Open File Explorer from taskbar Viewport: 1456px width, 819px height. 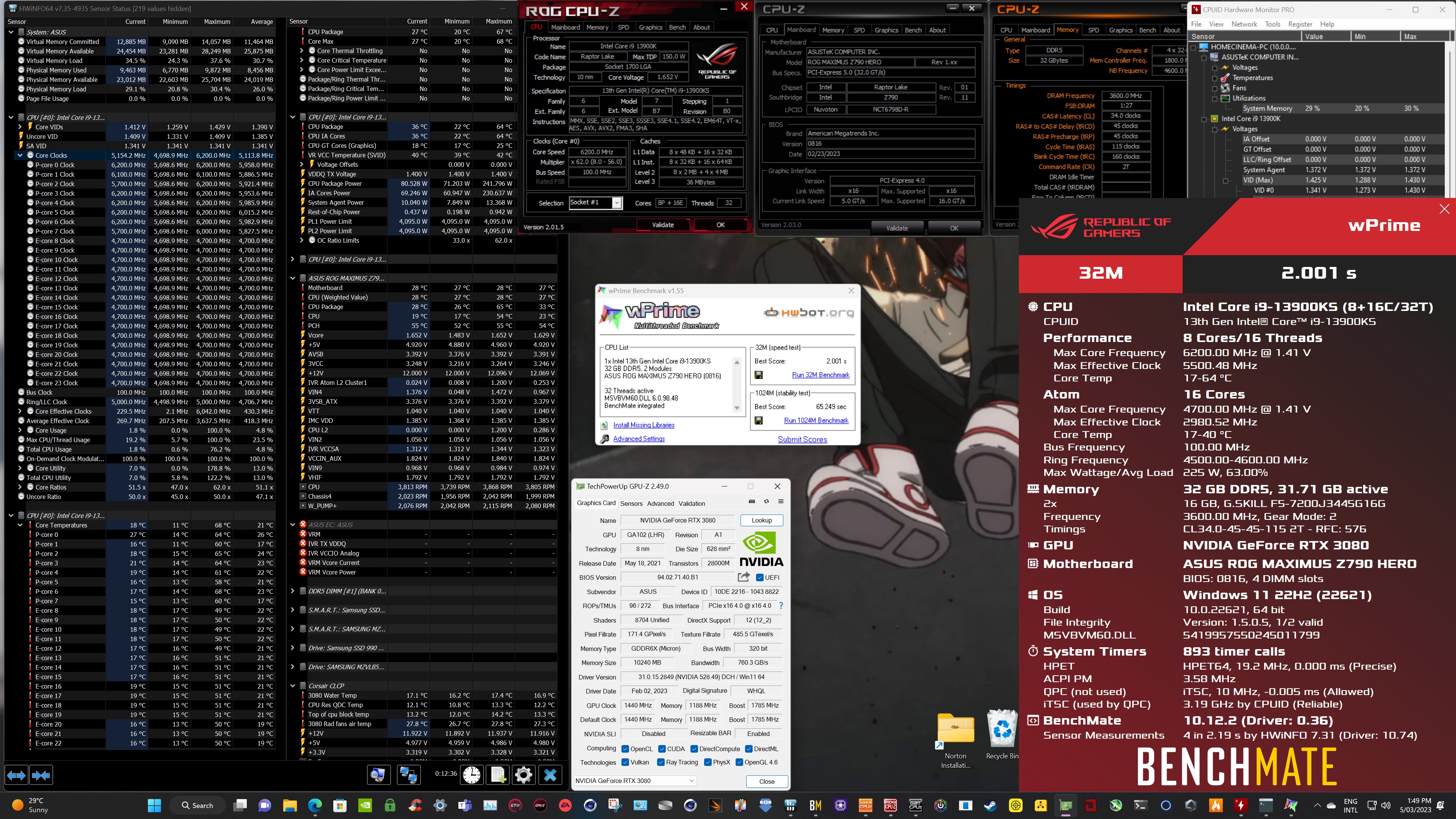point(290,805)
